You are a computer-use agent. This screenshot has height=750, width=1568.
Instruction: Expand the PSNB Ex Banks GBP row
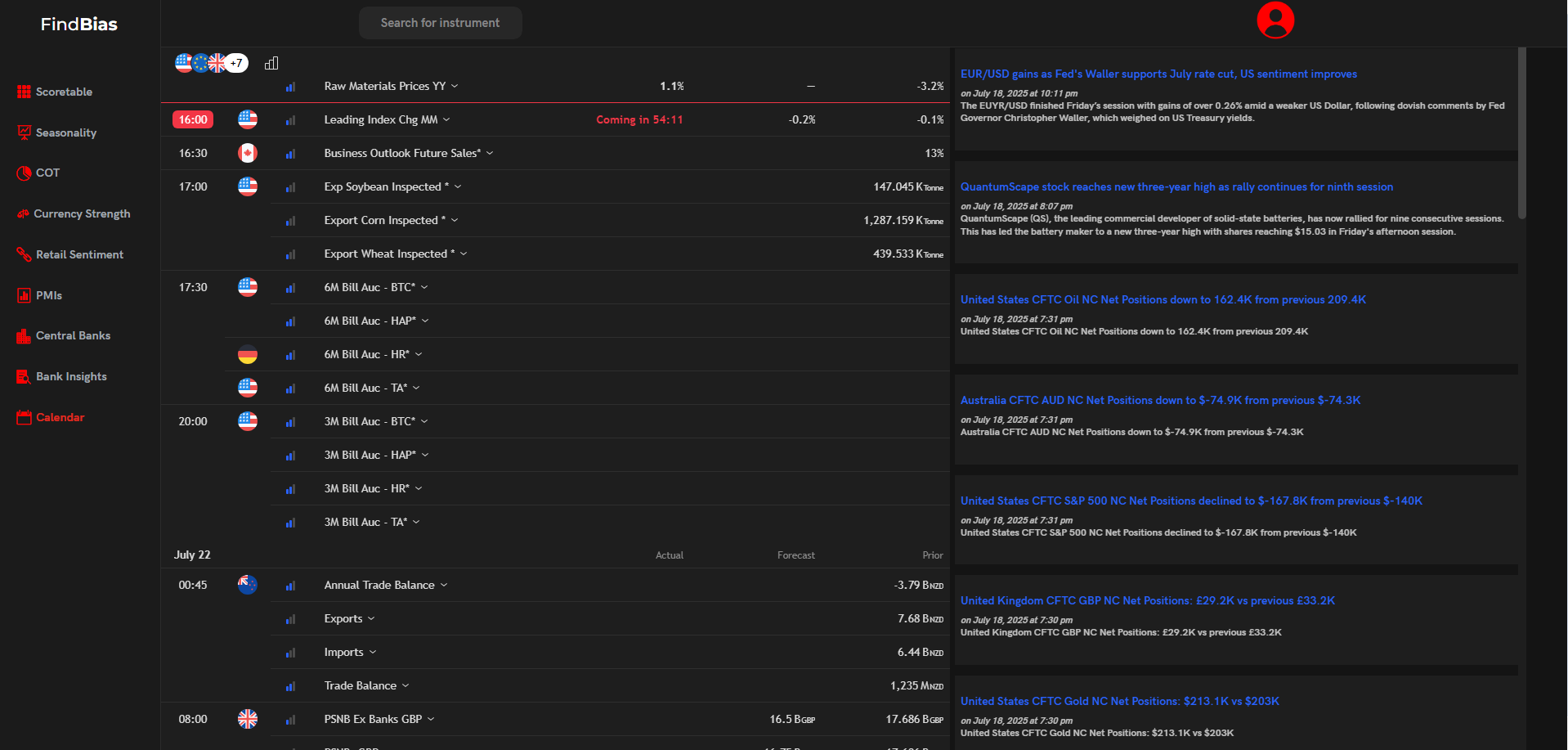(431, 719)
